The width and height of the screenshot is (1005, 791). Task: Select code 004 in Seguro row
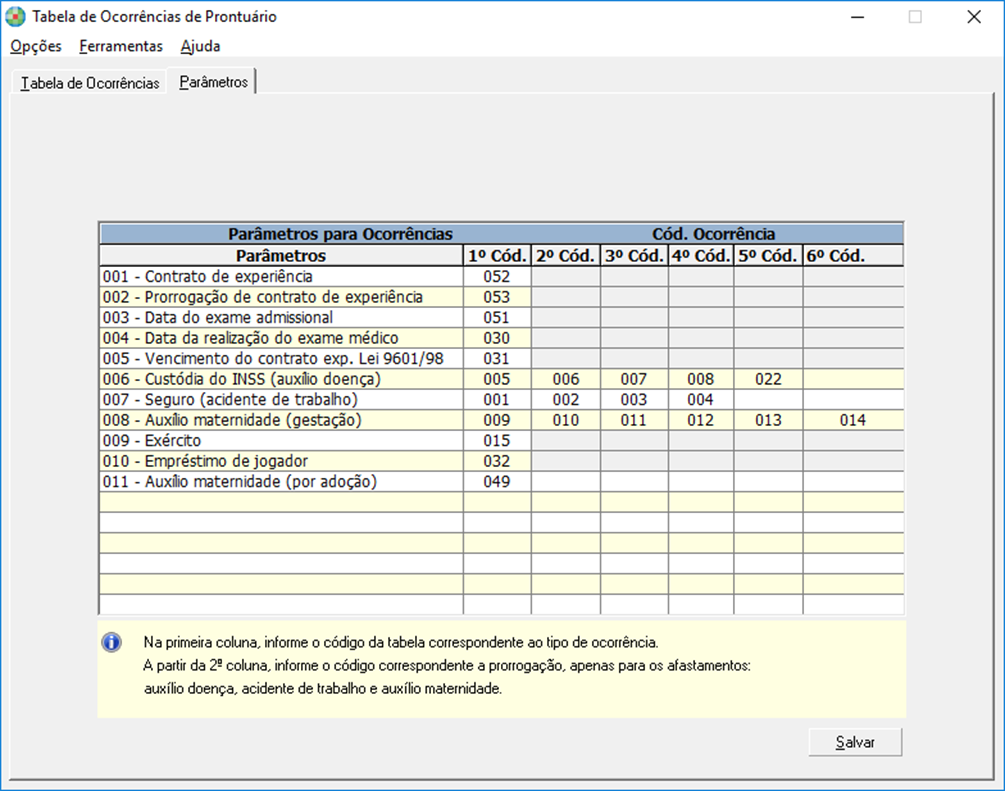tap(701, 399)
